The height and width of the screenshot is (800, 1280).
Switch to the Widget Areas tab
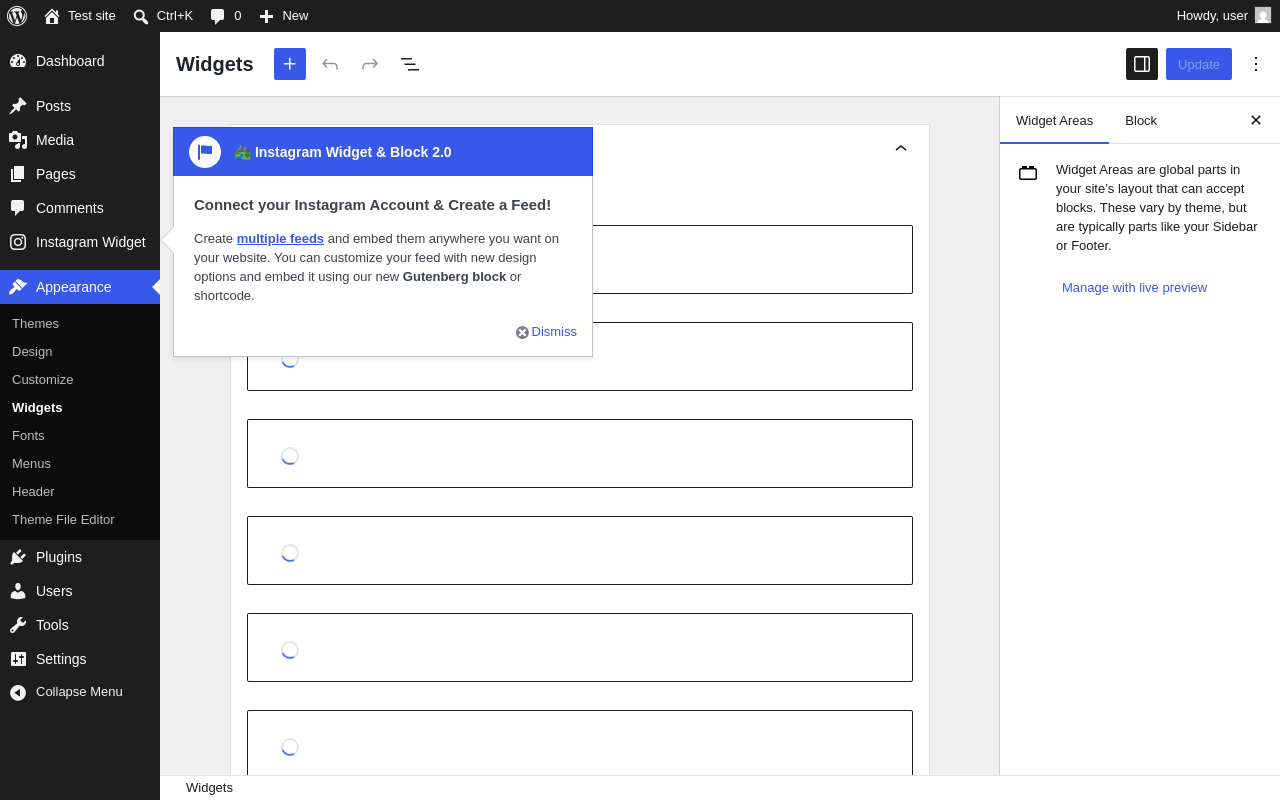tap(1054, 120)
